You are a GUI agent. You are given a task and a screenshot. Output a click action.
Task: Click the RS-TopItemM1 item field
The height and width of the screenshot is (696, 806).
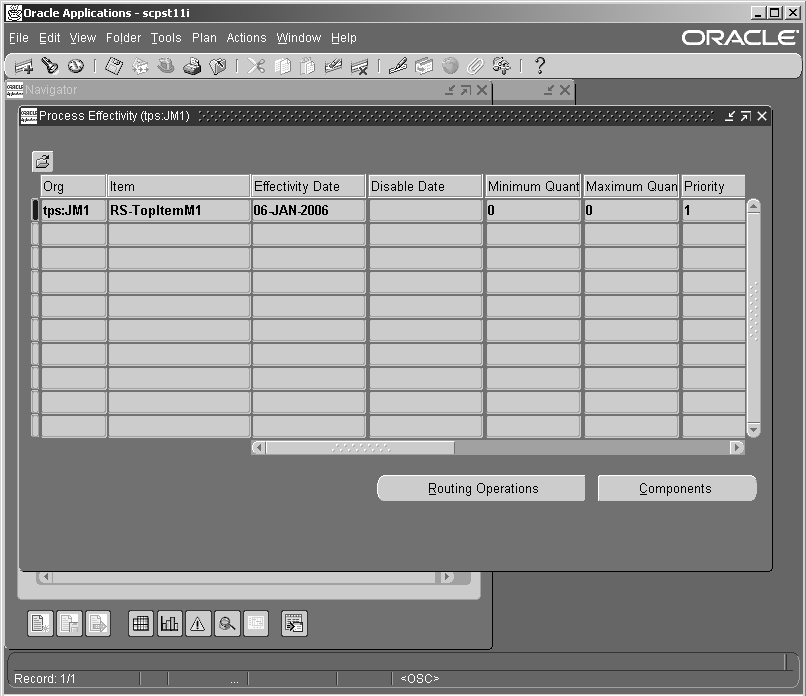(x=178, y=210)
